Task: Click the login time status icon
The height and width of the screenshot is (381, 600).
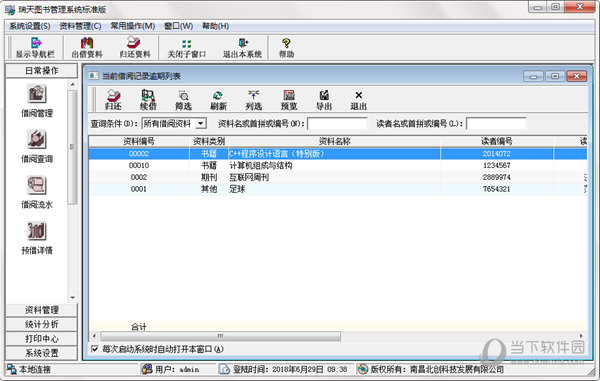Action: [x=225, y=369]
